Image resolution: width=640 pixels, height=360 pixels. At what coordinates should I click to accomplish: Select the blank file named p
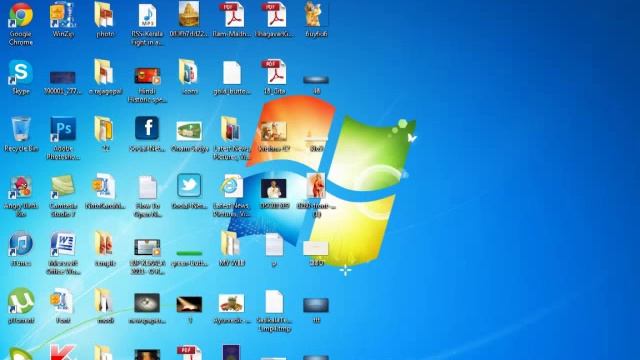(x=274, y=245)
